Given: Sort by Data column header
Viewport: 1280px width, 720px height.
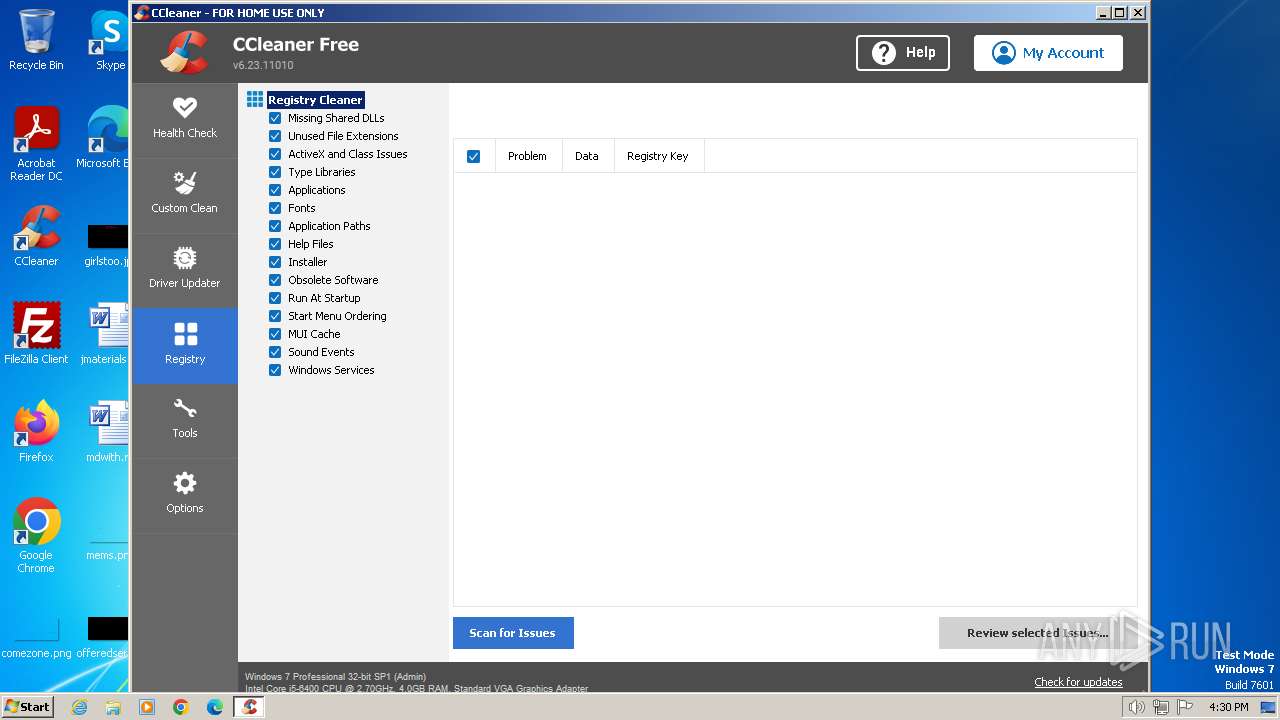Looking at the screenshot, I should 587,156.
